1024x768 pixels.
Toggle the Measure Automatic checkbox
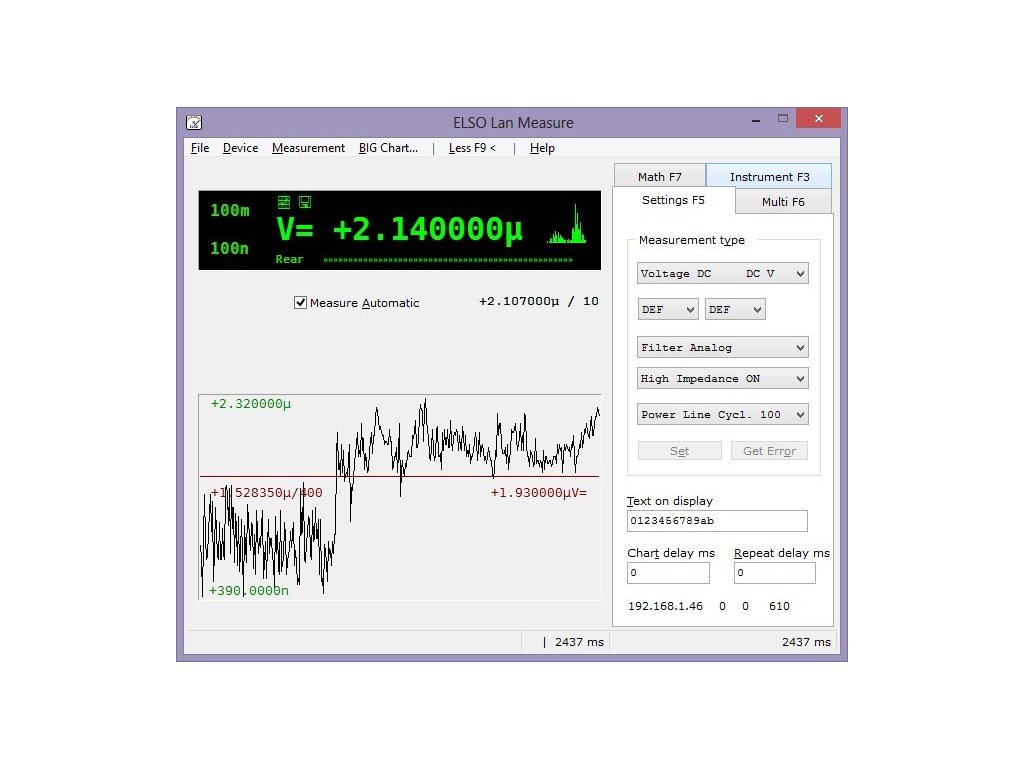click(x=300, y=303)
